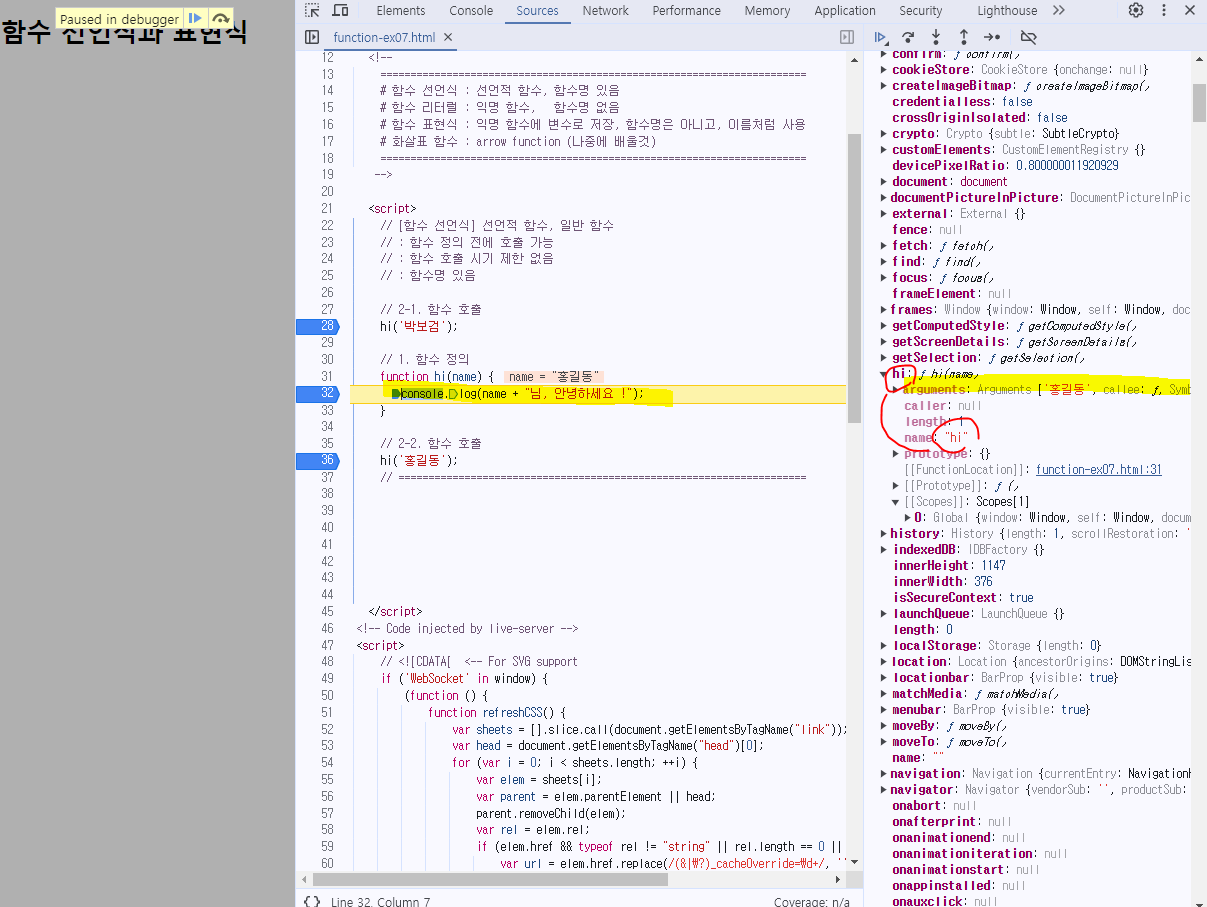This screenshot has height=907, width=1207.
Task: Click the Coverage: n/a status text
Action: (x=811, y=901)
